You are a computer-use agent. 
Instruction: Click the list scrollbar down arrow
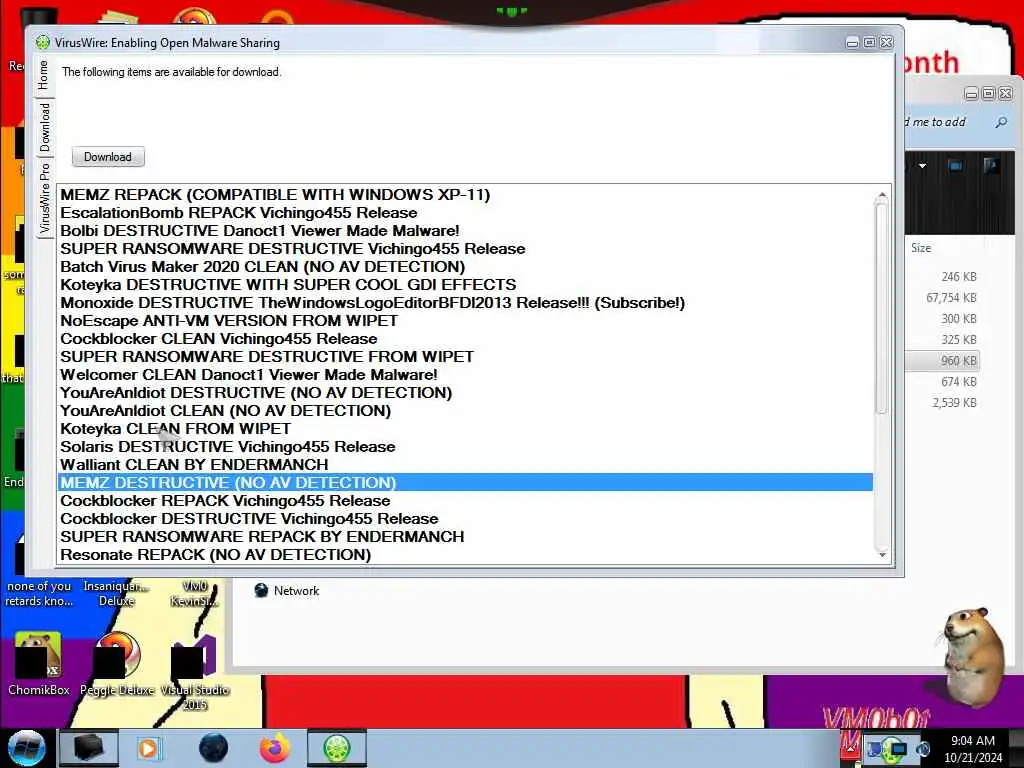(x=882, y=555)
